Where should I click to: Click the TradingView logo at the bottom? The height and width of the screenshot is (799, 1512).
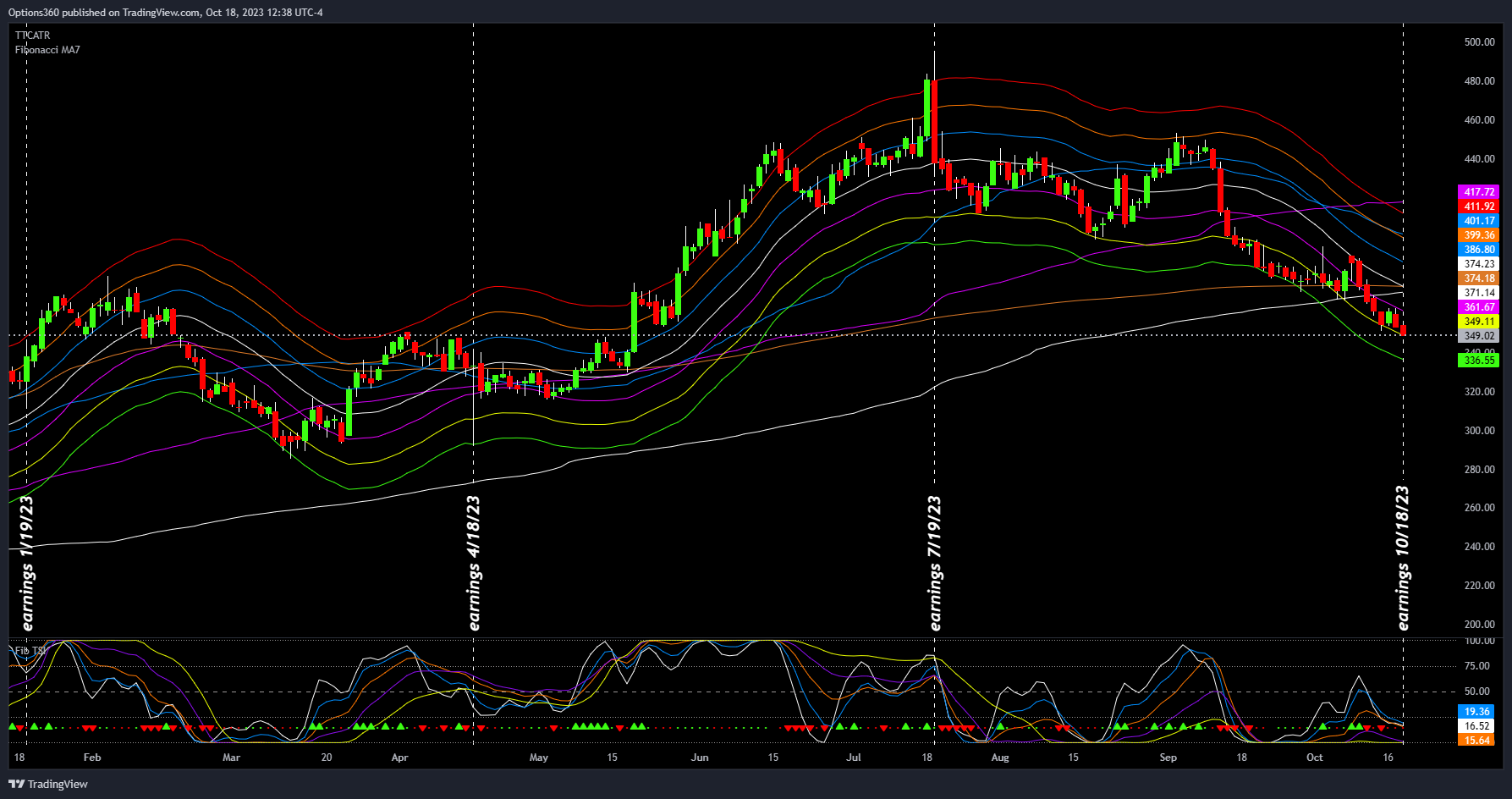(x=48, y=784)
